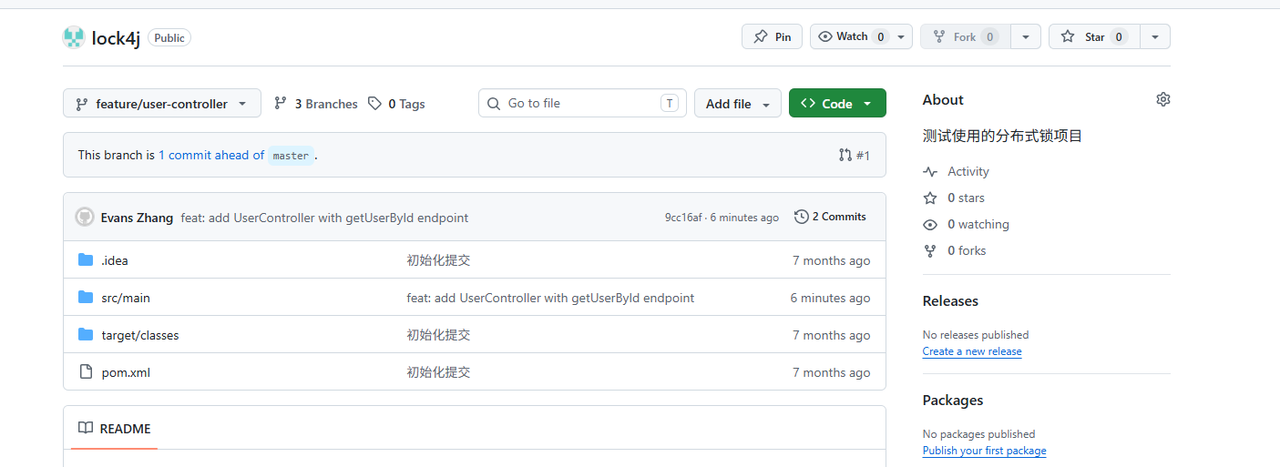Image resolution: width=1280 pixels, height=467 pixels.
Task: Pin the repository with the Pin button
Action: pyautogui.click(x=772, y=37)
